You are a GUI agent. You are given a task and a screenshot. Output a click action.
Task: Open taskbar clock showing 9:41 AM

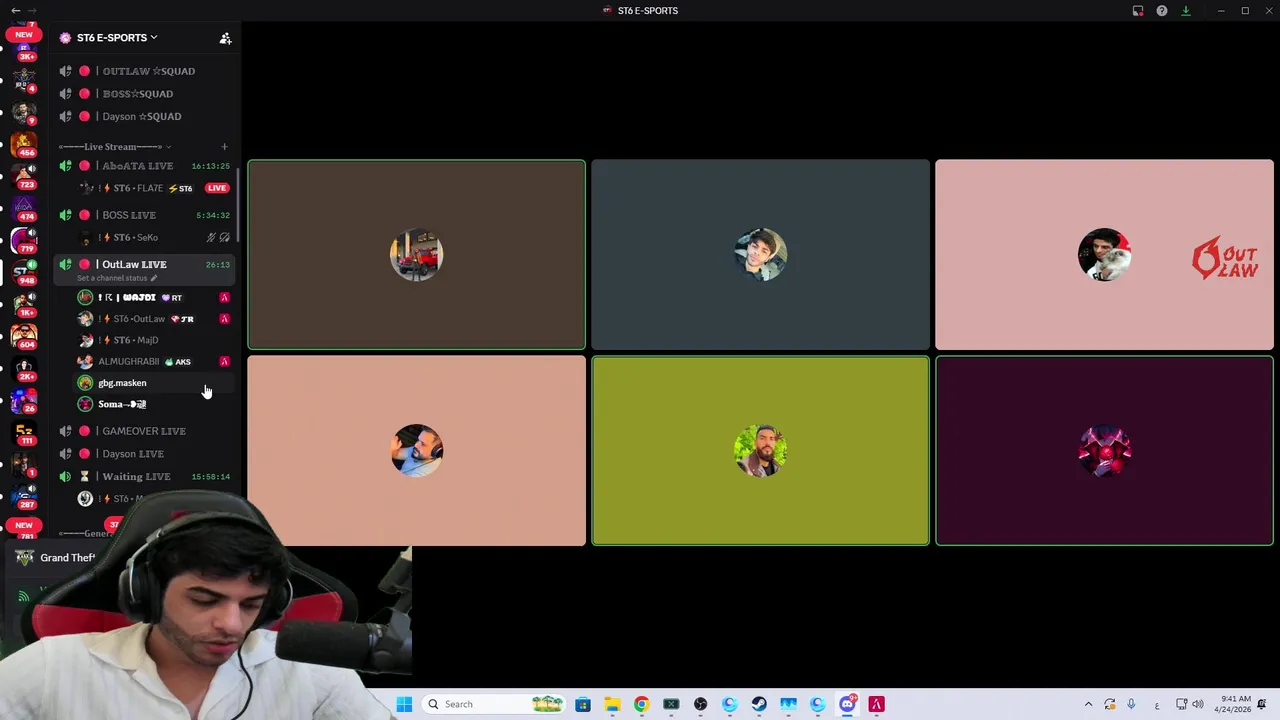tap(1232, 704)
